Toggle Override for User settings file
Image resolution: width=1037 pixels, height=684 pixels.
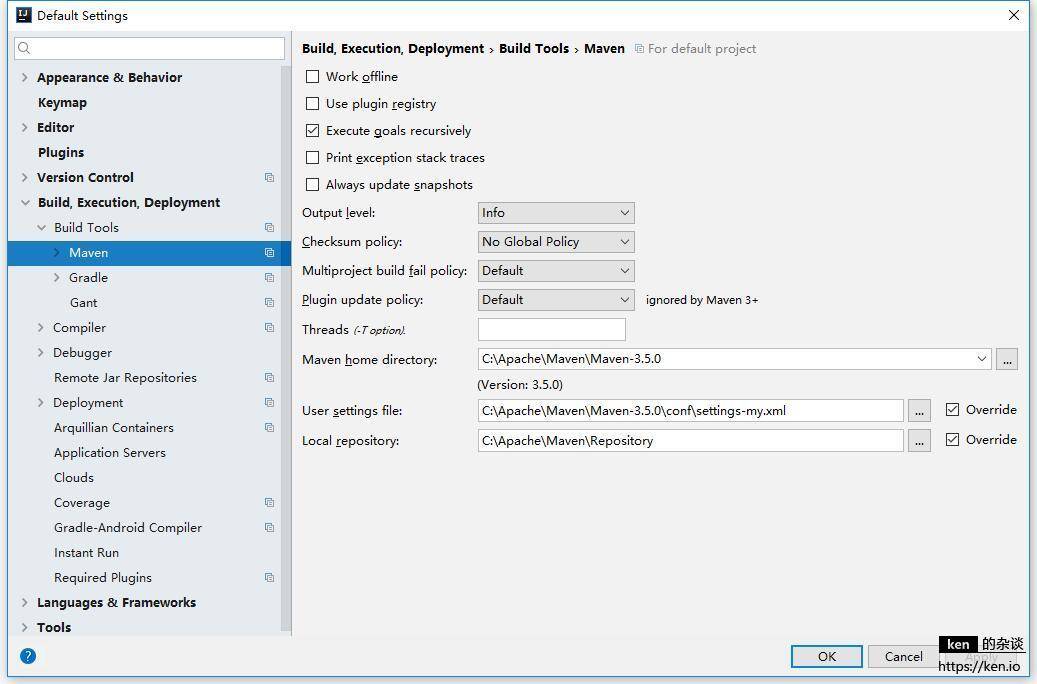(952, 409)
